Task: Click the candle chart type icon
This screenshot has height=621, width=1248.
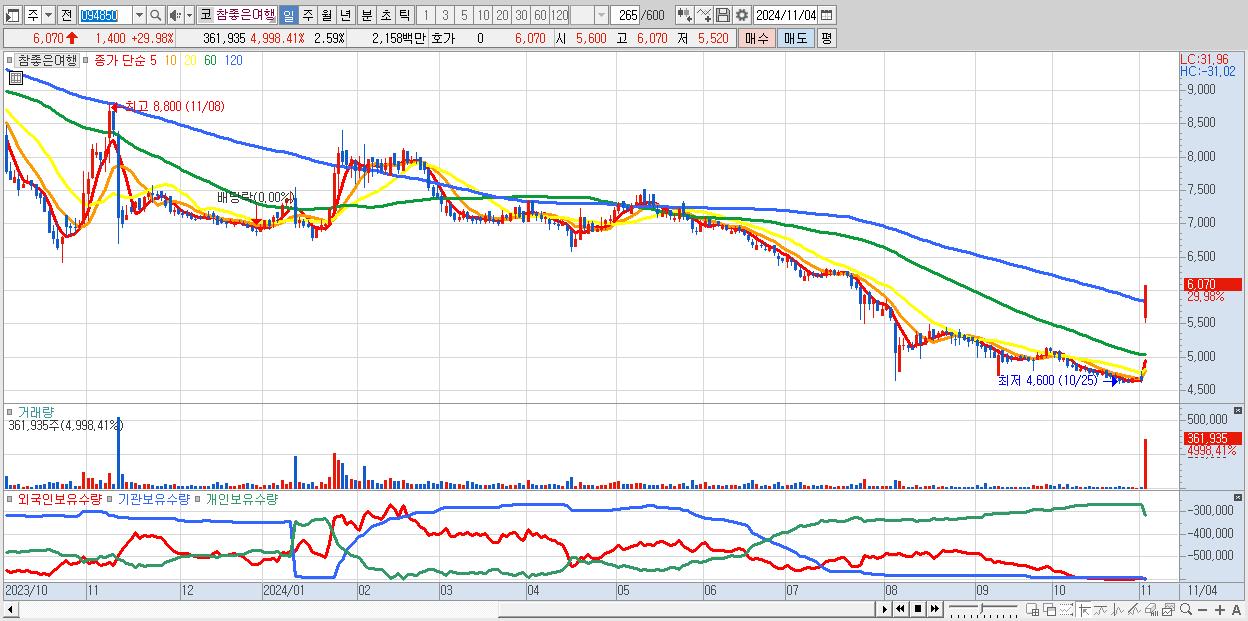Action: point(684,15)
